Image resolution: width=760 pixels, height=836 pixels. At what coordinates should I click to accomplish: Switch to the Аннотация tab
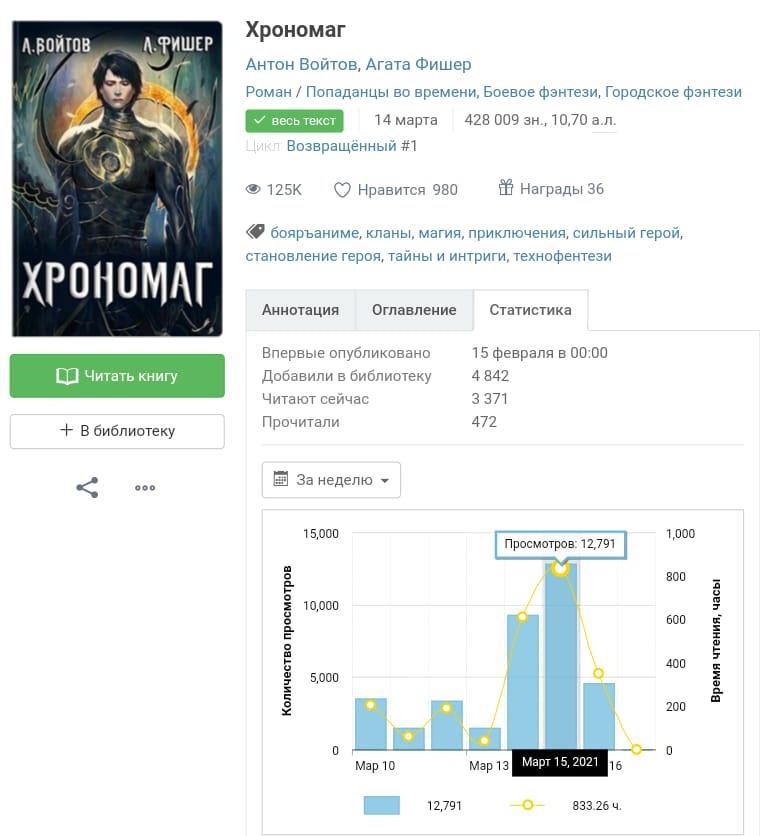click(x=300, y=310)
